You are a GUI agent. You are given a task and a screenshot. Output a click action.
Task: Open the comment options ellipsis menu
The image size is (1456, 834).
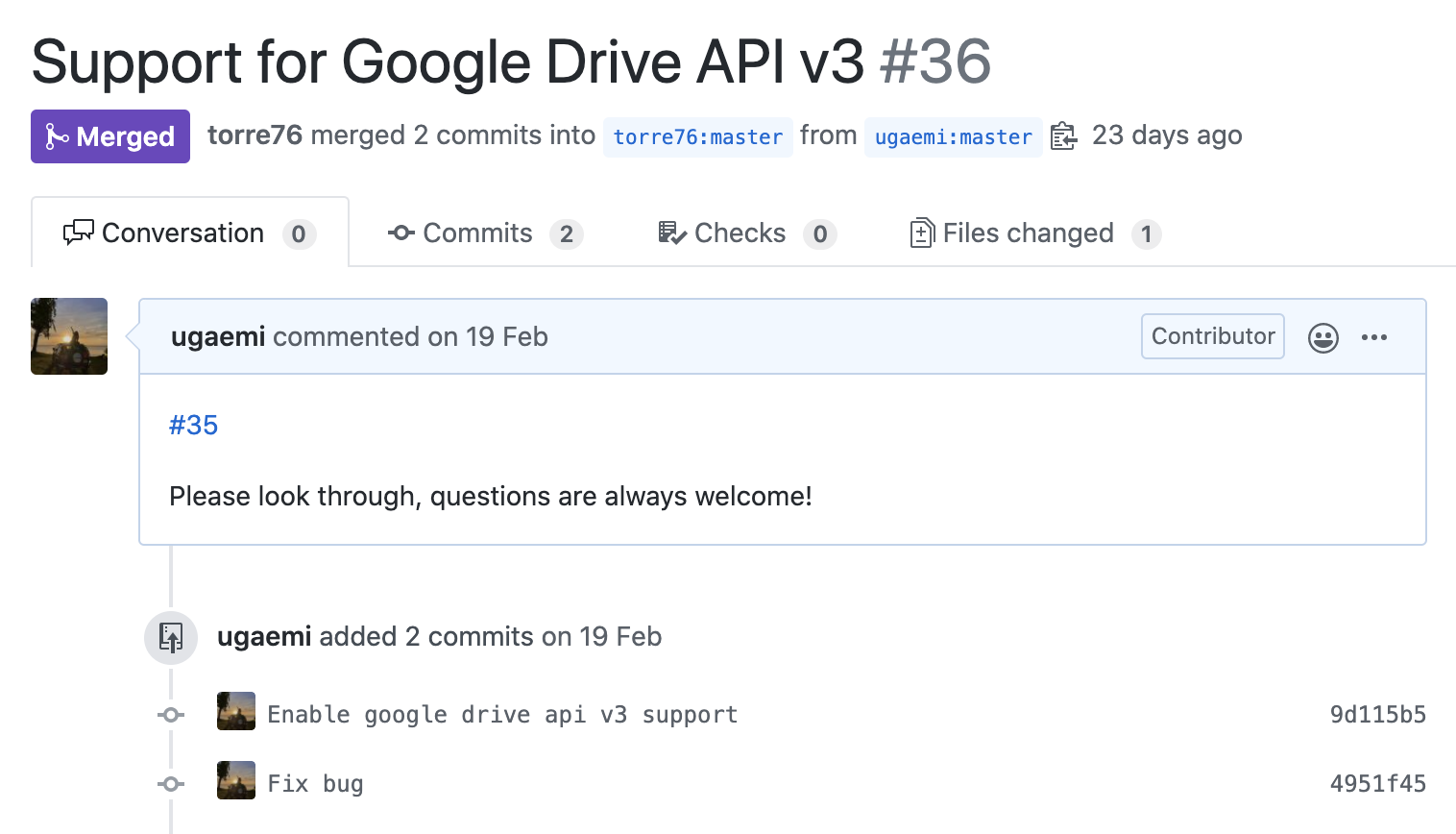coord(1374,337)
